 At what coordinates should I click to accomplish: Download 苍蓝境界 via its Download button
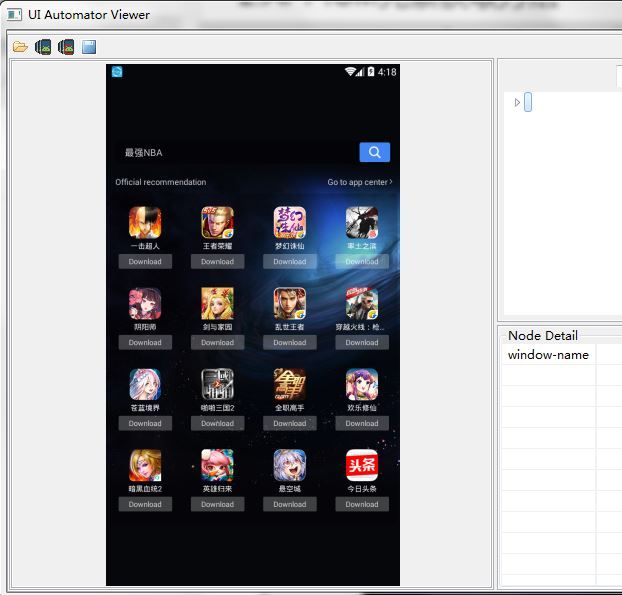point(145,424)
